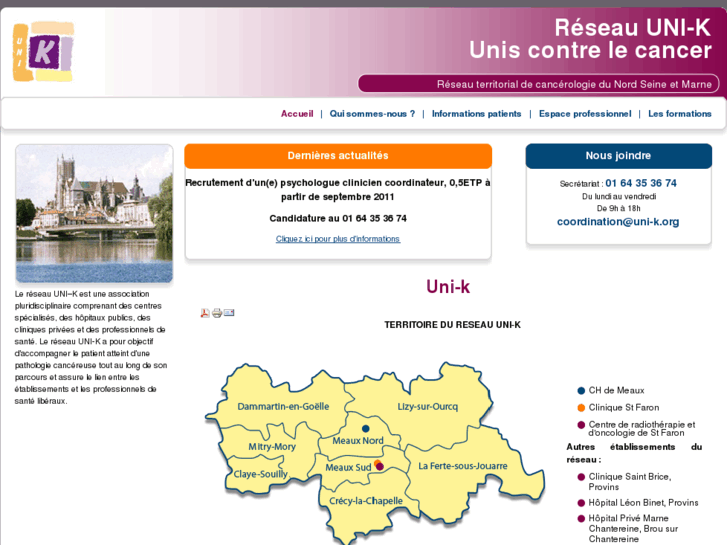The width and height of the screenshot is (727, 545).
Task: Select Crécy-la-Chapelle on the map
Action: (x=366, y=501)
